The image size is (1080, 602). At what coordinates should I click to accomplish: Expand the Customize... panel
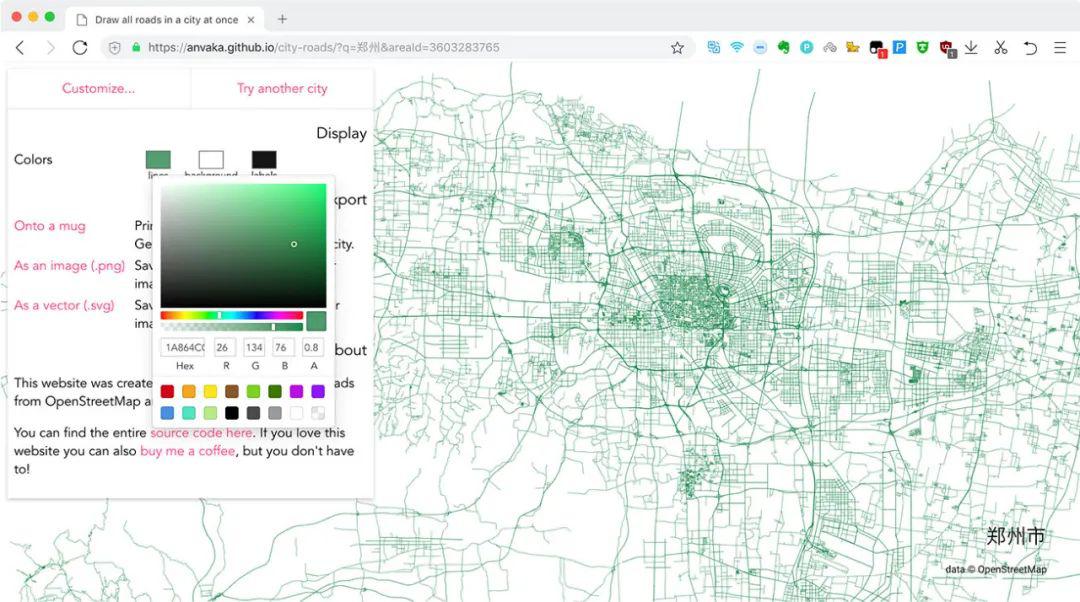(98, 88)
